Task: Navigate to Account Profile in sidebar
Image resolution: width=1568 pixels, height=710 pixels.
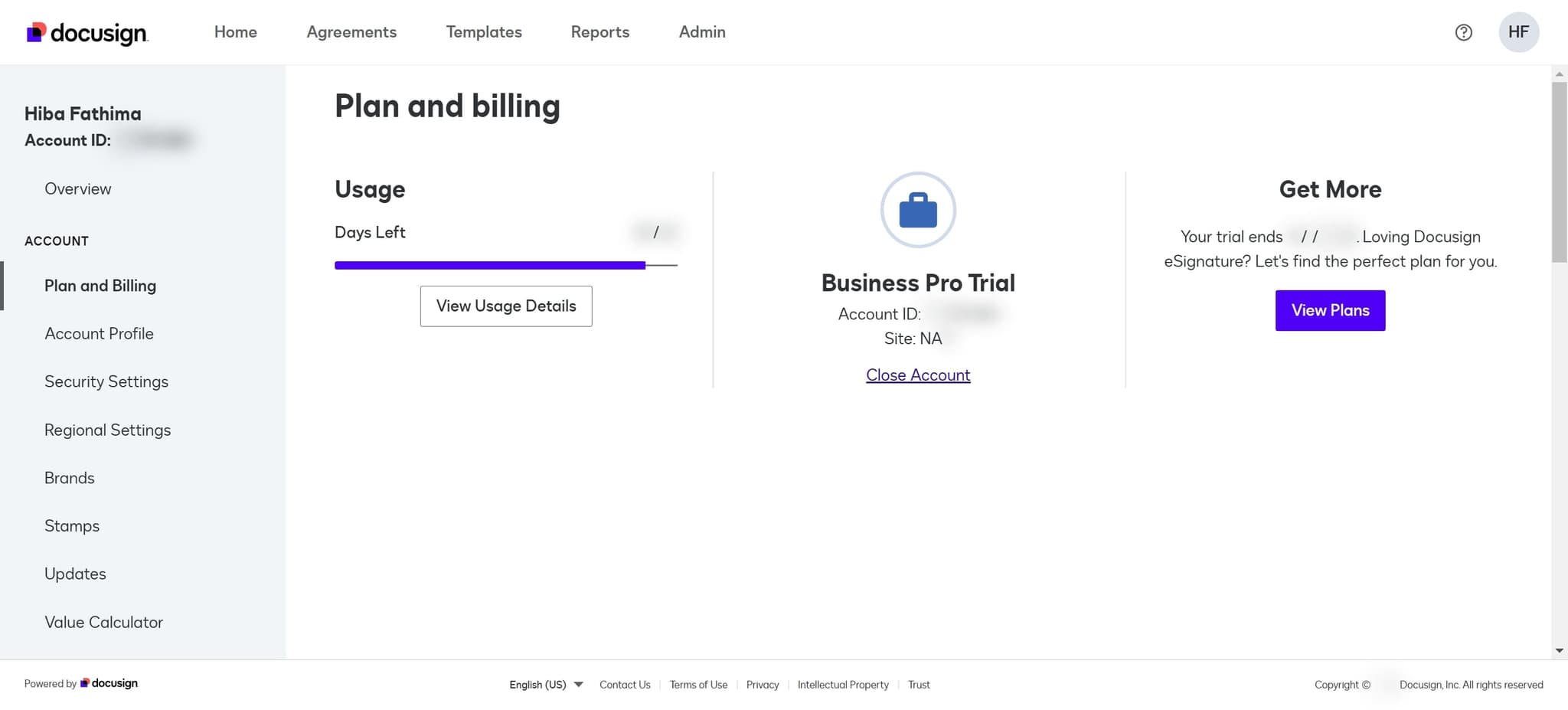Action: (99, 333)
